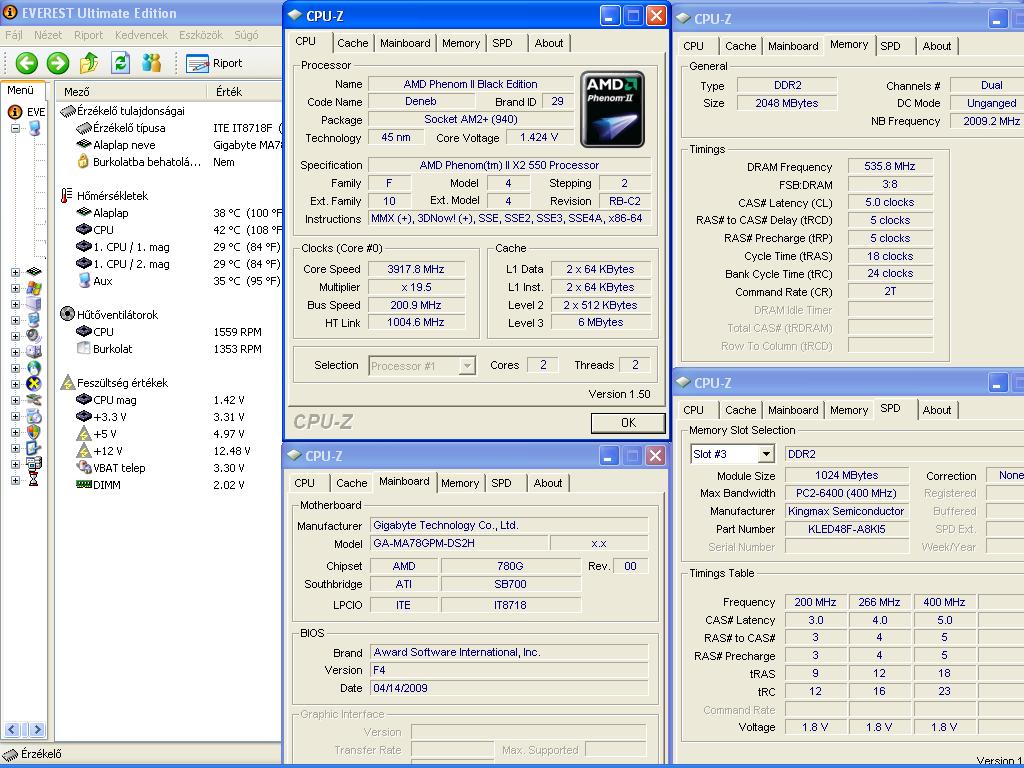The width and height of the screenshot is (1024, 768).
Task: Switch to Cache tab in top CPU-Z window
Action: 353,43
